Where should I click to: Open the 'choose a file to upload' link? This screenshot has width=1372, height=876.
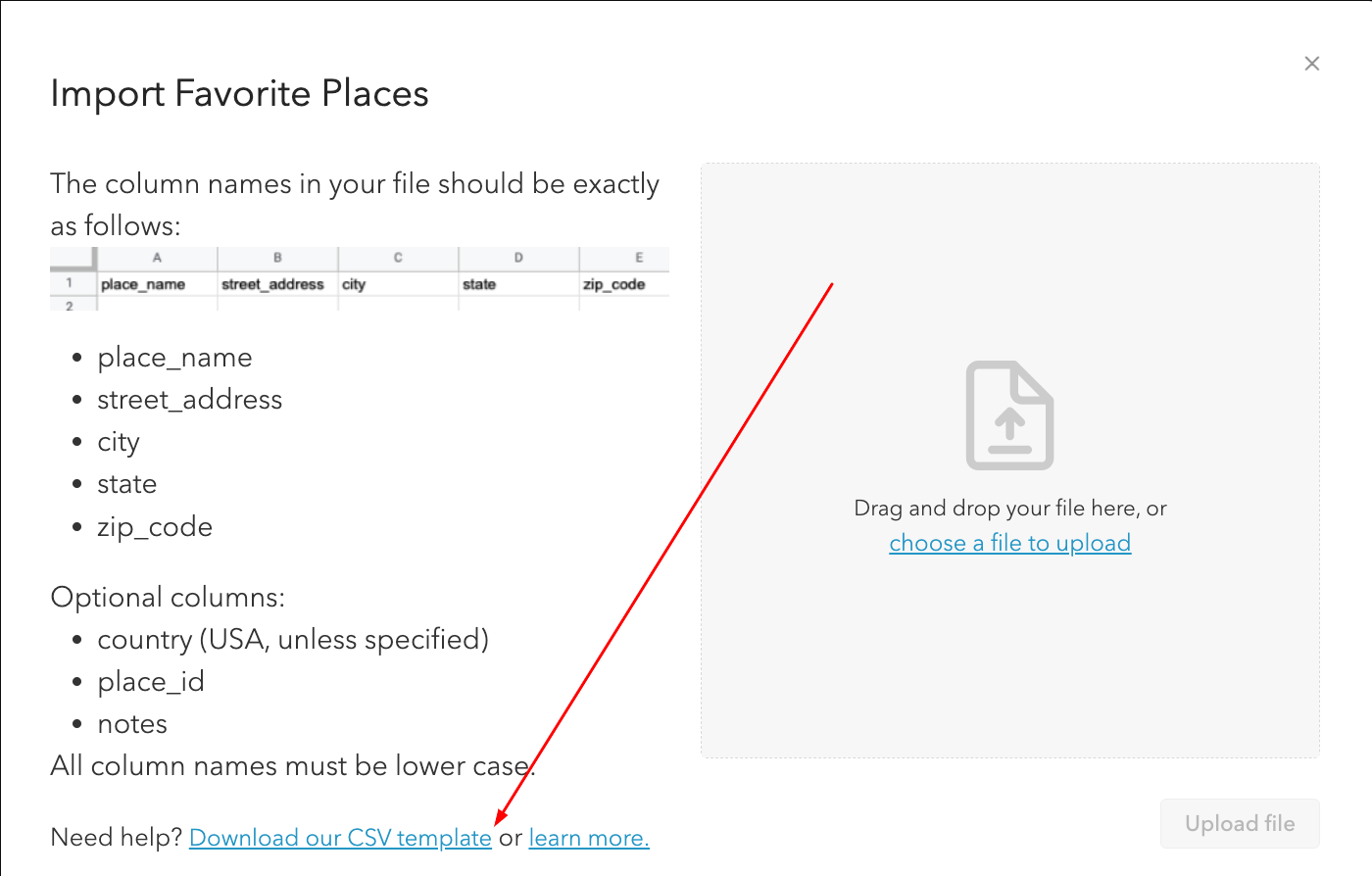1009,543
